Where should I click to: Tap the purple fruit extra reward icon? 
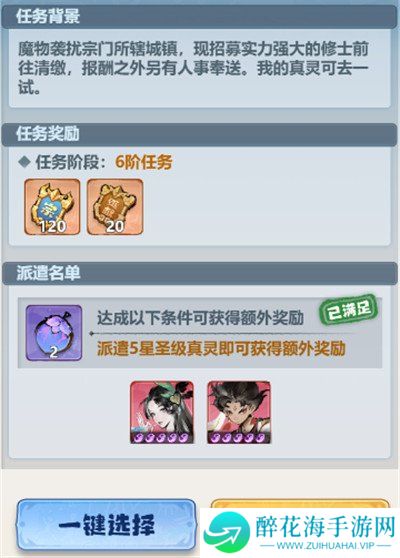[x=54, y=332]
